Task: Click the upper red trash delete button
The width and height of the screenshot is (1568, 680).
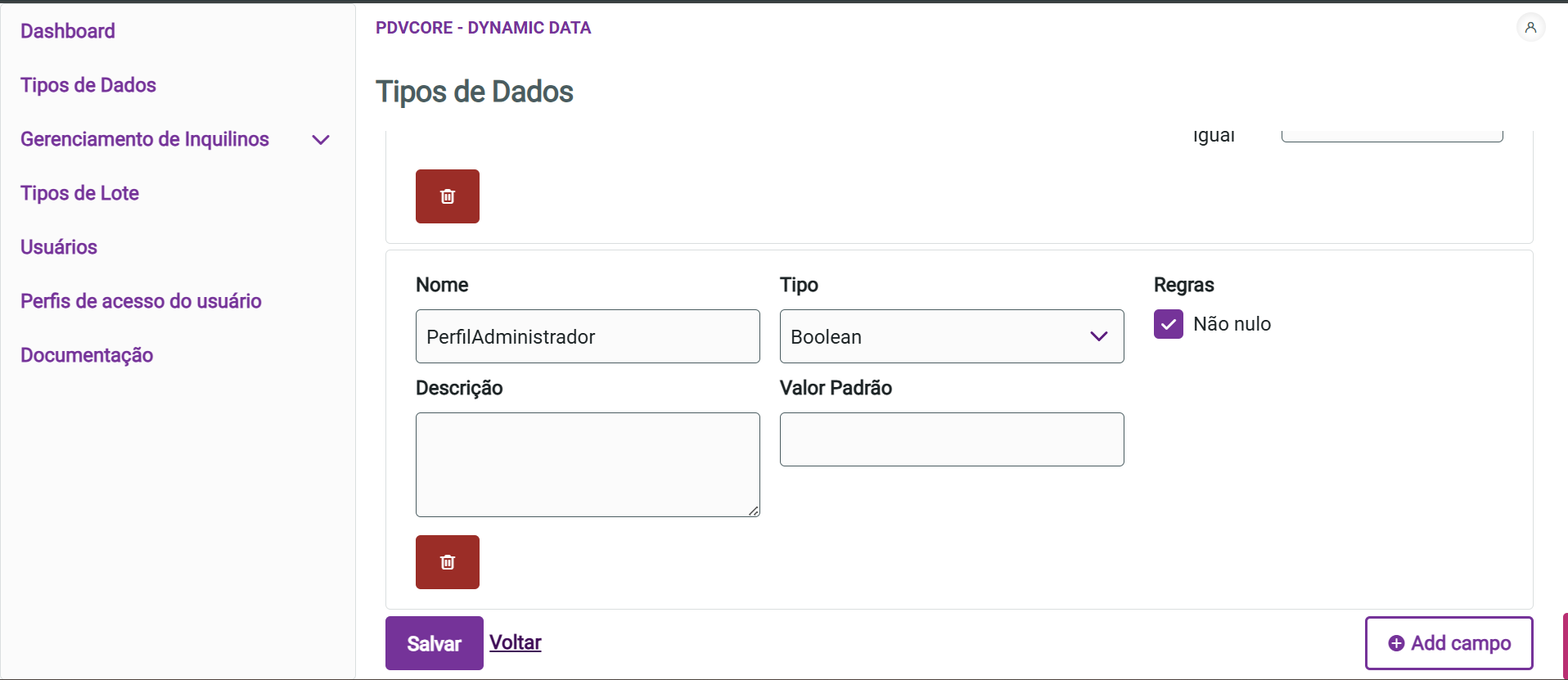Action: pos(448,196)
